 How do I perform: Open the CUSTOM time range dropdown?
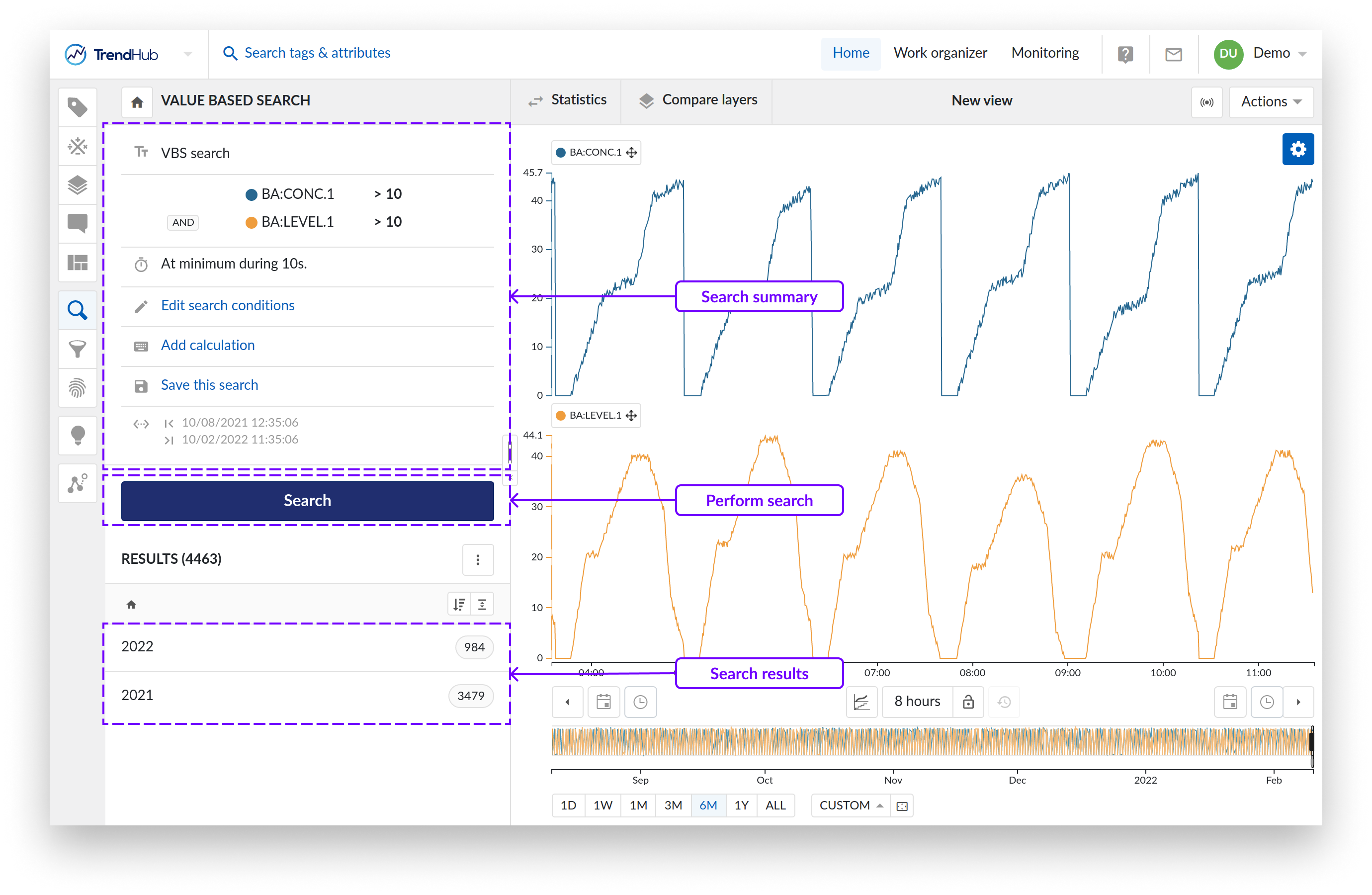[851, 805]
